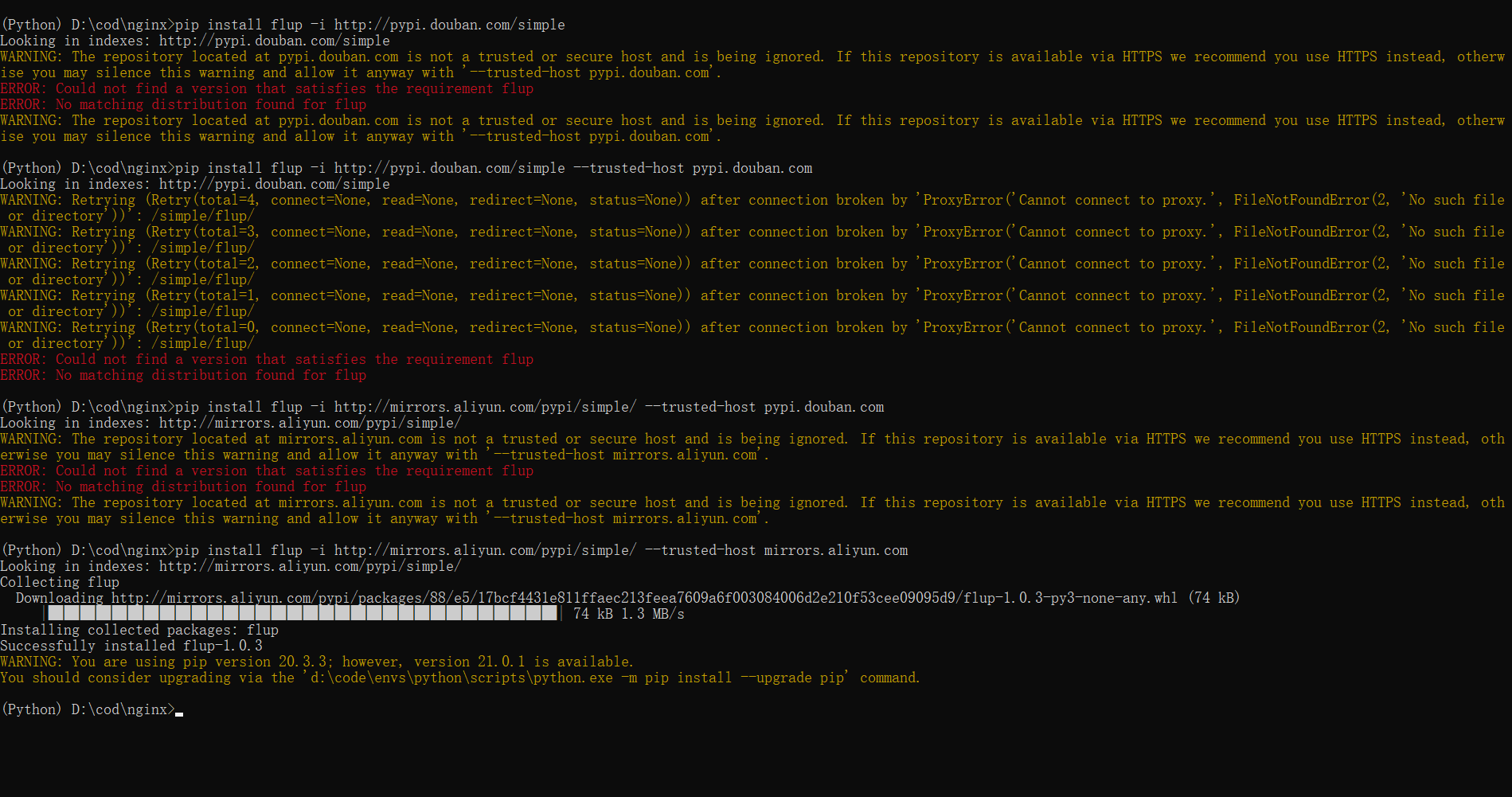Click the 'Collecting flup' status line
Viewport: 1512px width, 797px height.
pos(54,581)
